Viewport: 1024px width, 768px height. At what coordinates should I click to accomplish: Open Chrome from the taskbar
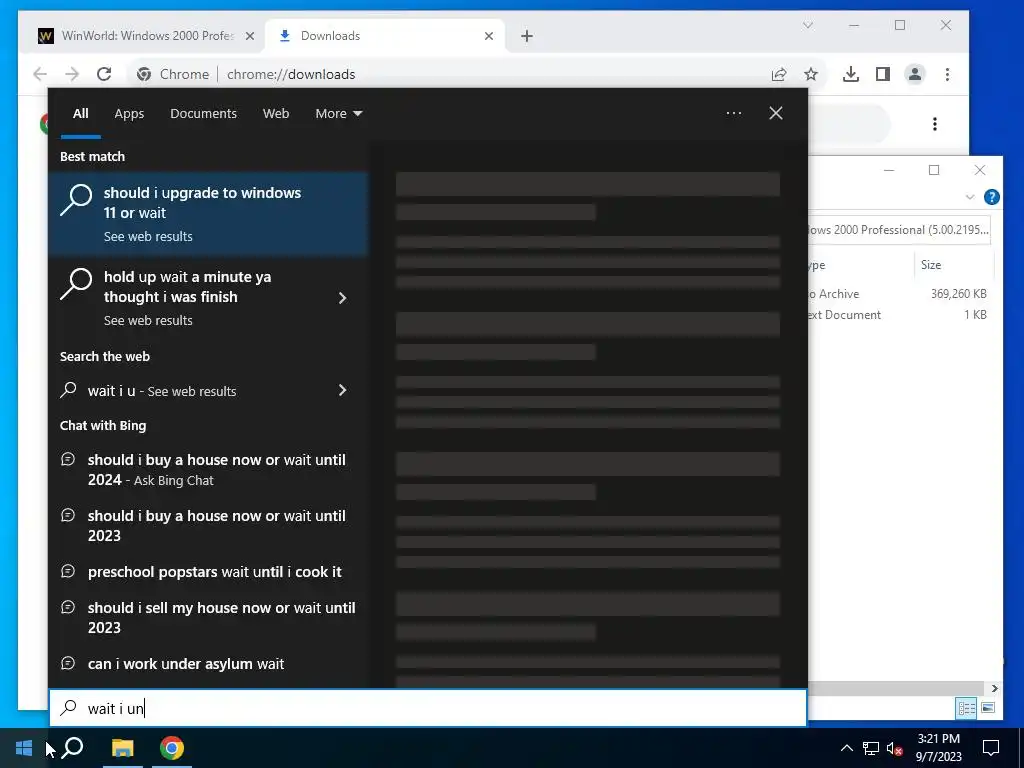click(x=172, y=748)
